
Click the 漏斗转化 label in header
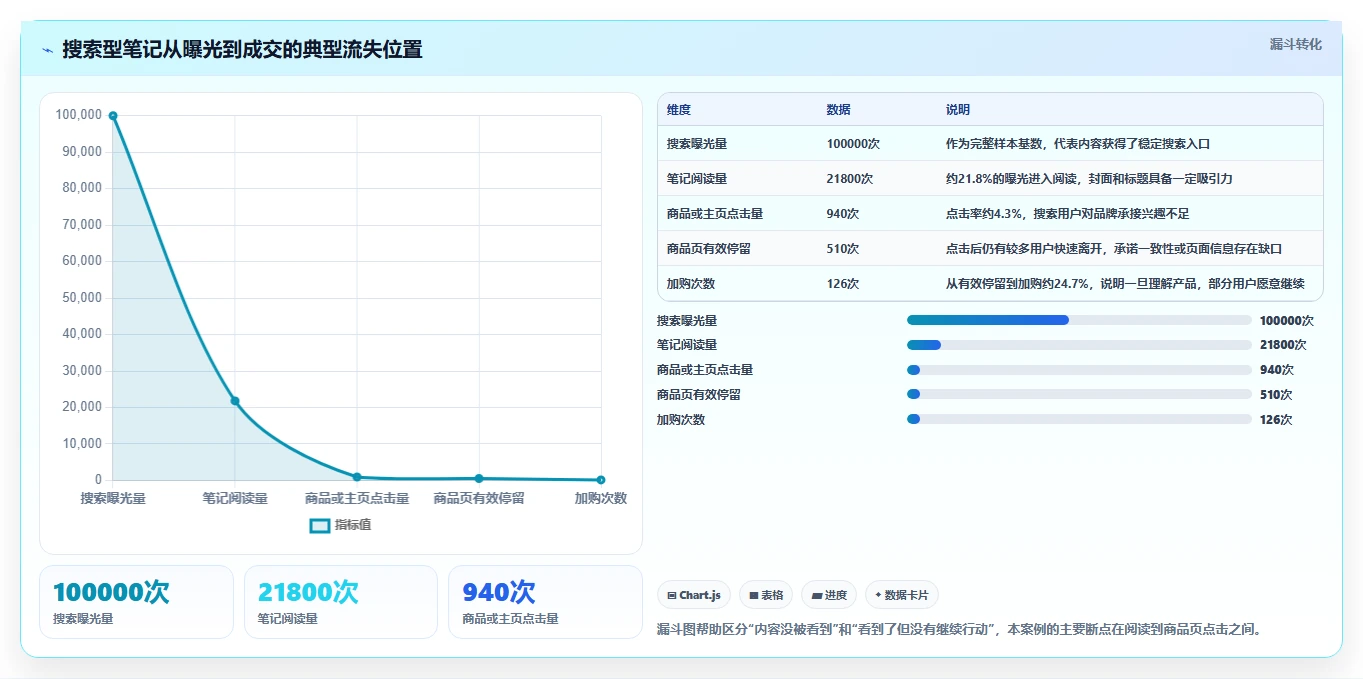pyautogui.click(x=1295, y=45)
